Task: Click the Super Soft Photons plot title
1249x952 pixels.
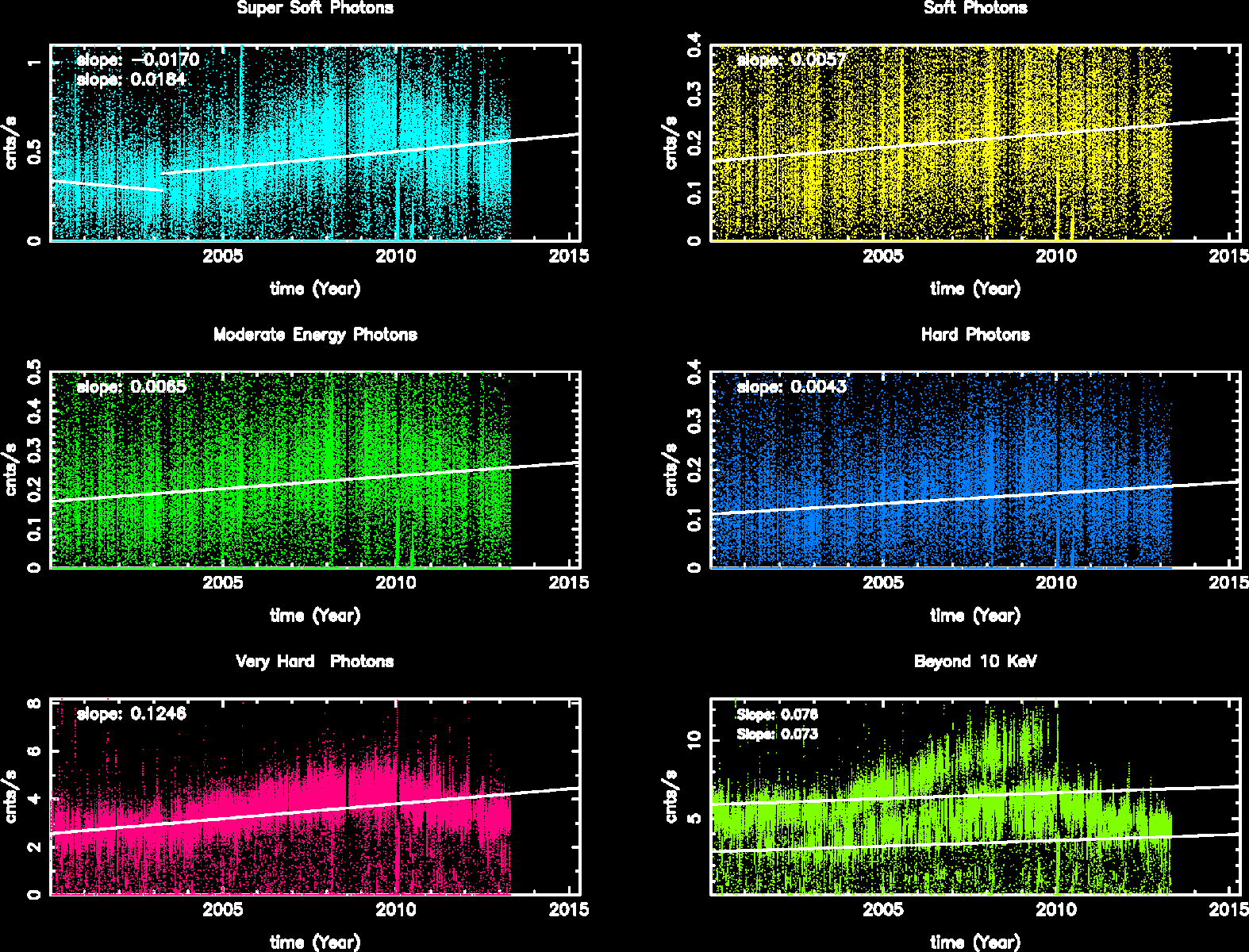Action: pyautogui.click(x=315, y=9)
